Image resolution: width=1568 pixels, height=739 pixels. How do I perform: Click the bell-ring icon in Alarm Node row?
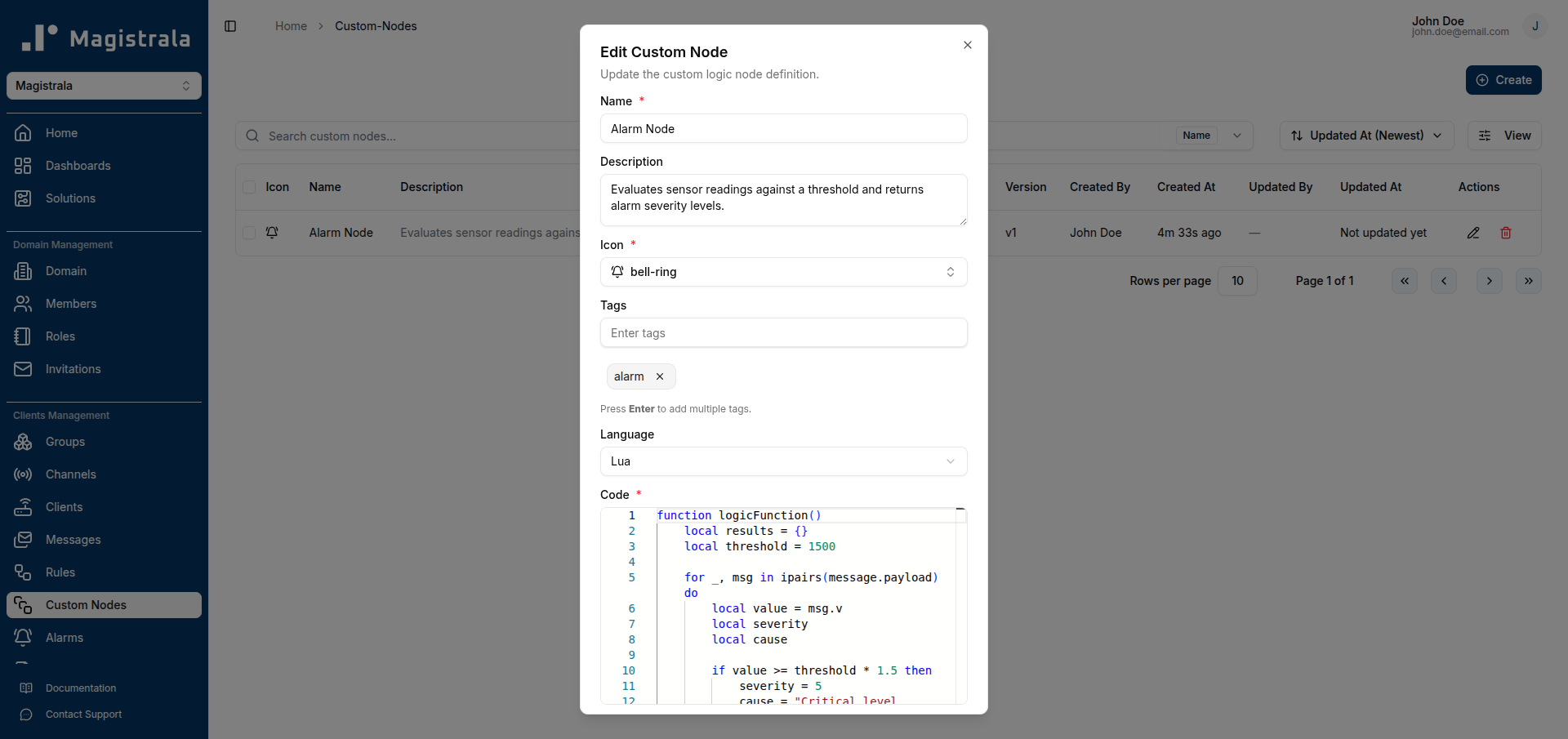tap(272, 233)
